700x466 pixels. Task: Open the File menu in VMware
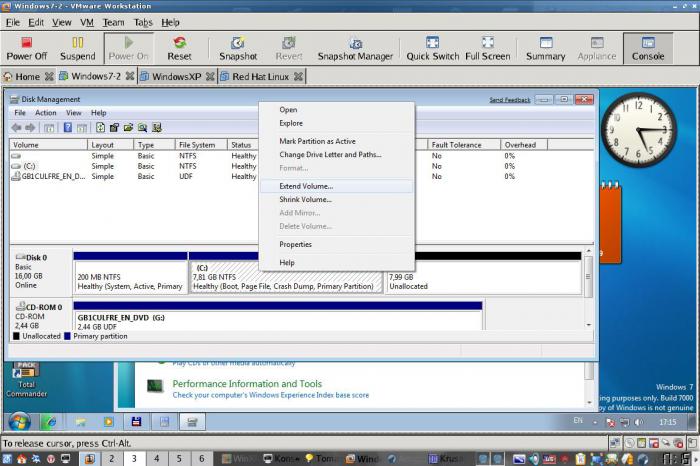[x=12, y=22]
